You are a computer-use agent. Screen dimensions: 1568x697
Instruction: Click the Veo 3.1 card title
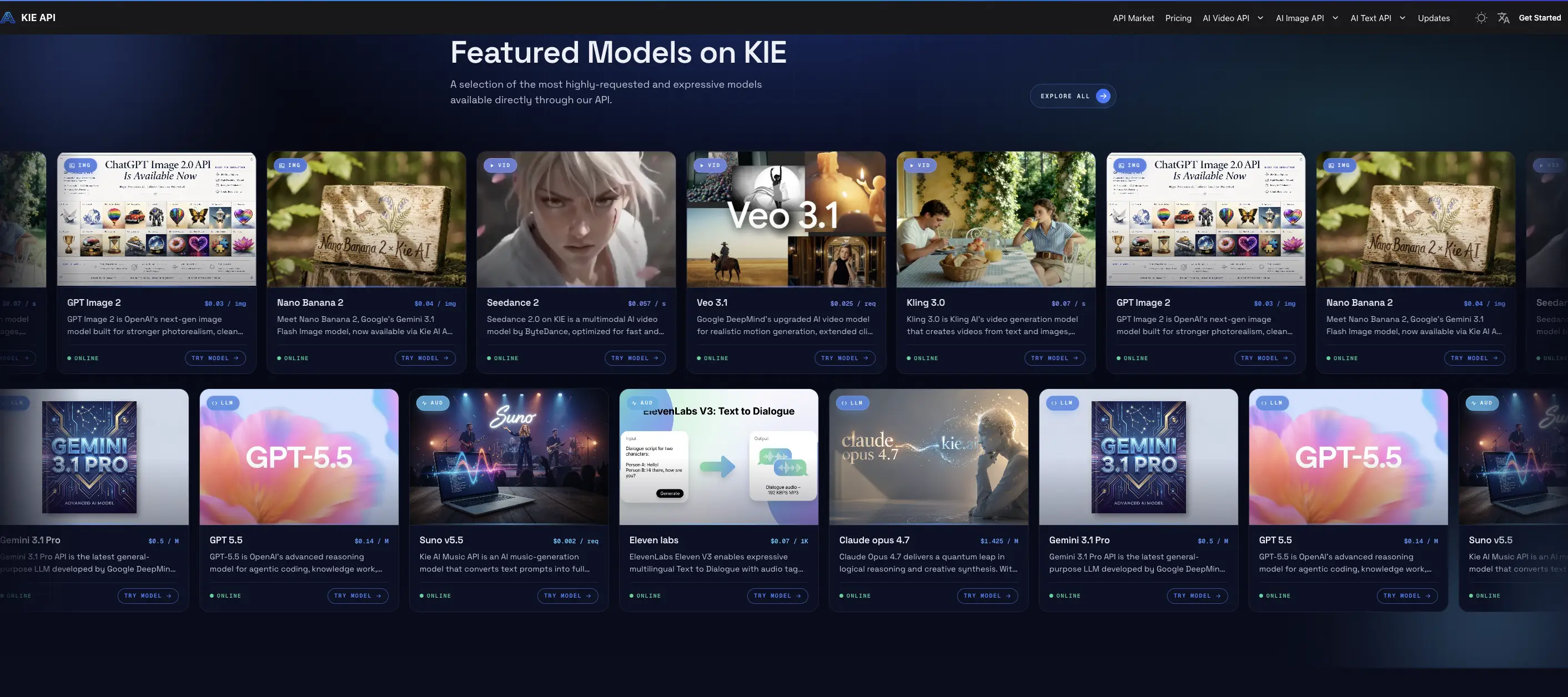click(x=712, y=303)
